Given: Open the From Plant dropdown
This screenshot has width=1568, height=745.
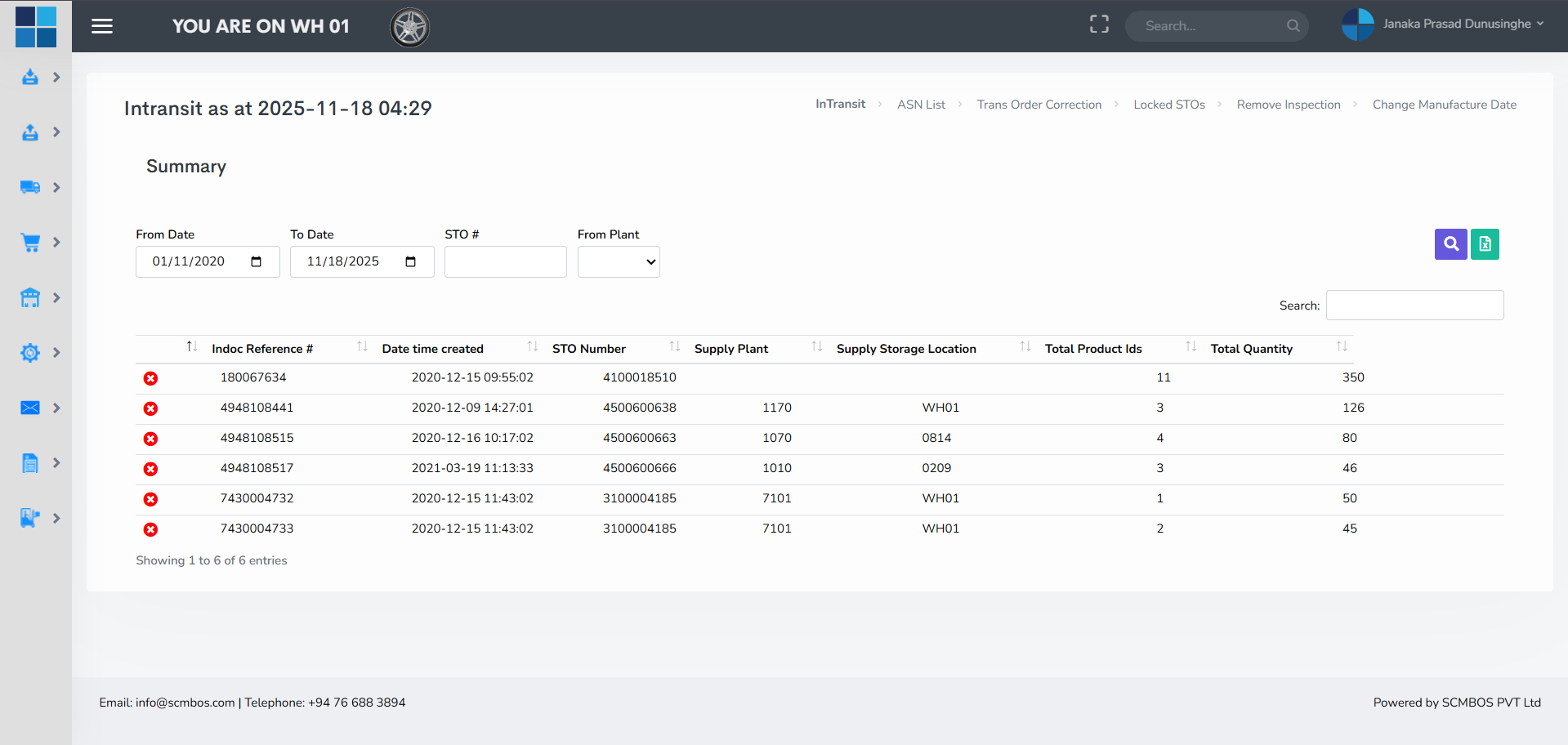Looking at the screenshot, I should [619, 262].
